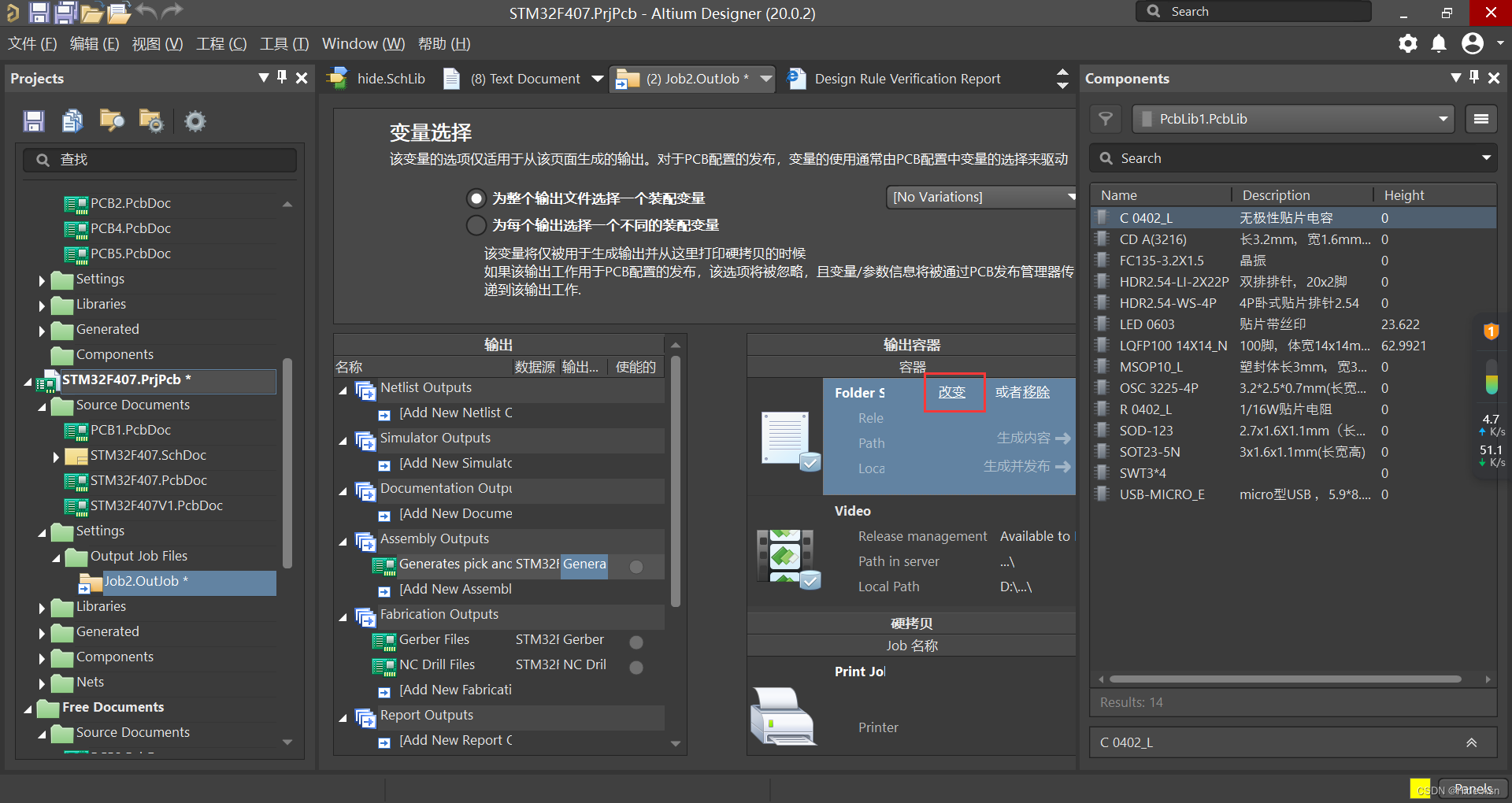Open the user account icon
1512x803 pixels.
1472,43
